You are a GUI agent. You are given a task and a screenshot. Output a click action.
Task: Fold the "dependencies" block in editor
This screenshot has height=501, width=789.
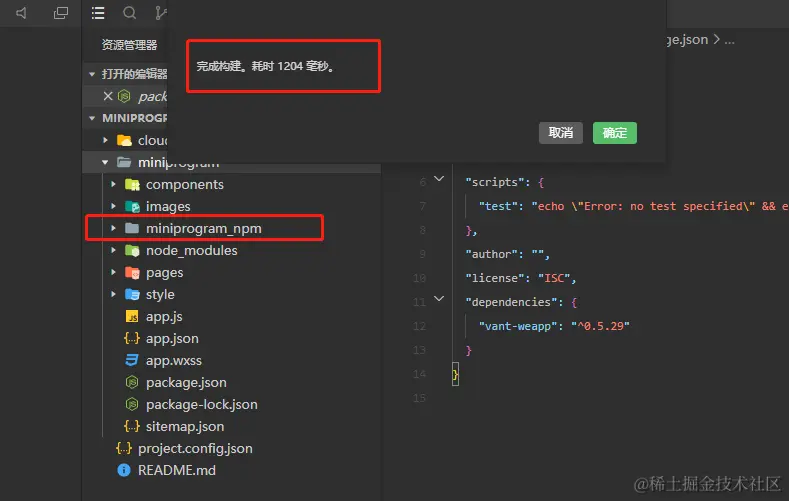coord(439,301)
